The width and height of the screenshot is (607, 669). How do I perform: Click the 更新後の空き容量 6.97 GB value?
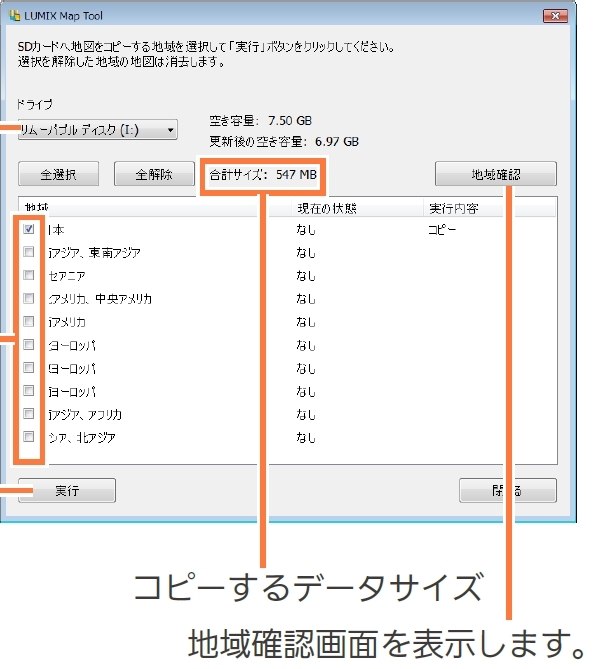click(337, 142)
